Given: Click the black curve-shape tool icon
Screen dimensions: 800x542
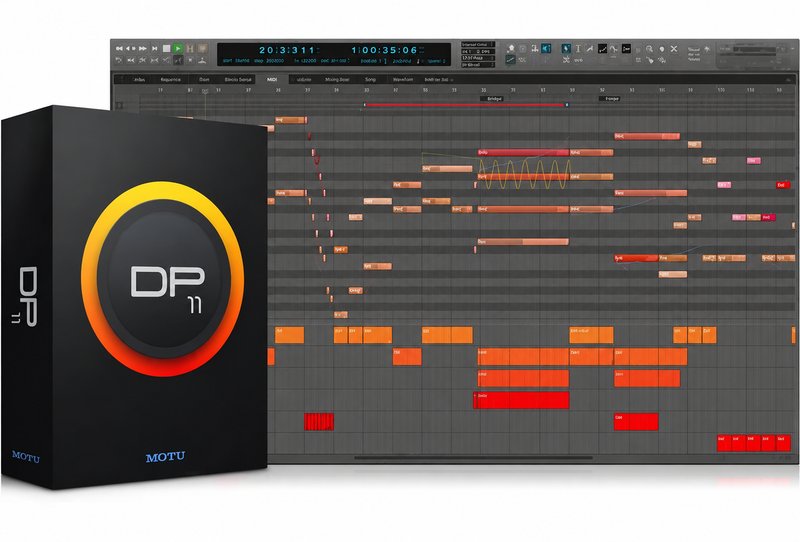Looking at the screenshot, I should 602,48.
